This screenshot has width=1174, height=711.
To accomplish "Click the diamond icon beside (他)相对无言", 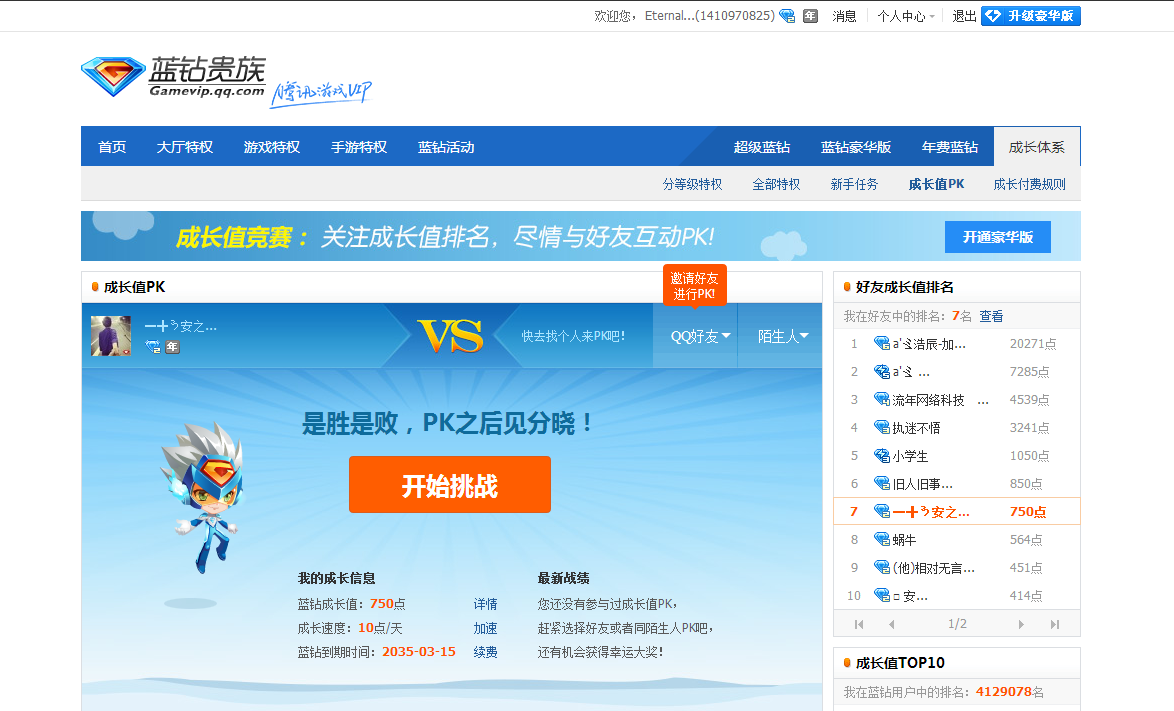I will [x=882, y=567].
